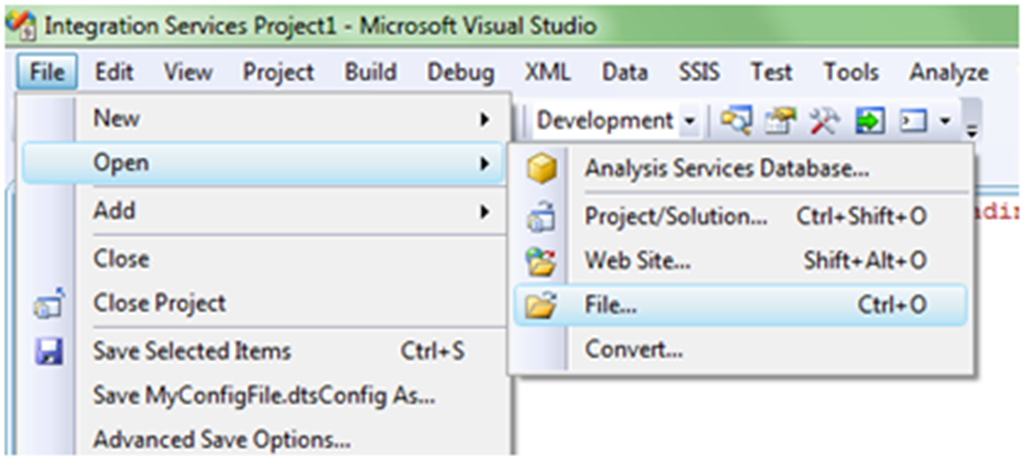
Task: Expand the New submenu
Action: 290,118
